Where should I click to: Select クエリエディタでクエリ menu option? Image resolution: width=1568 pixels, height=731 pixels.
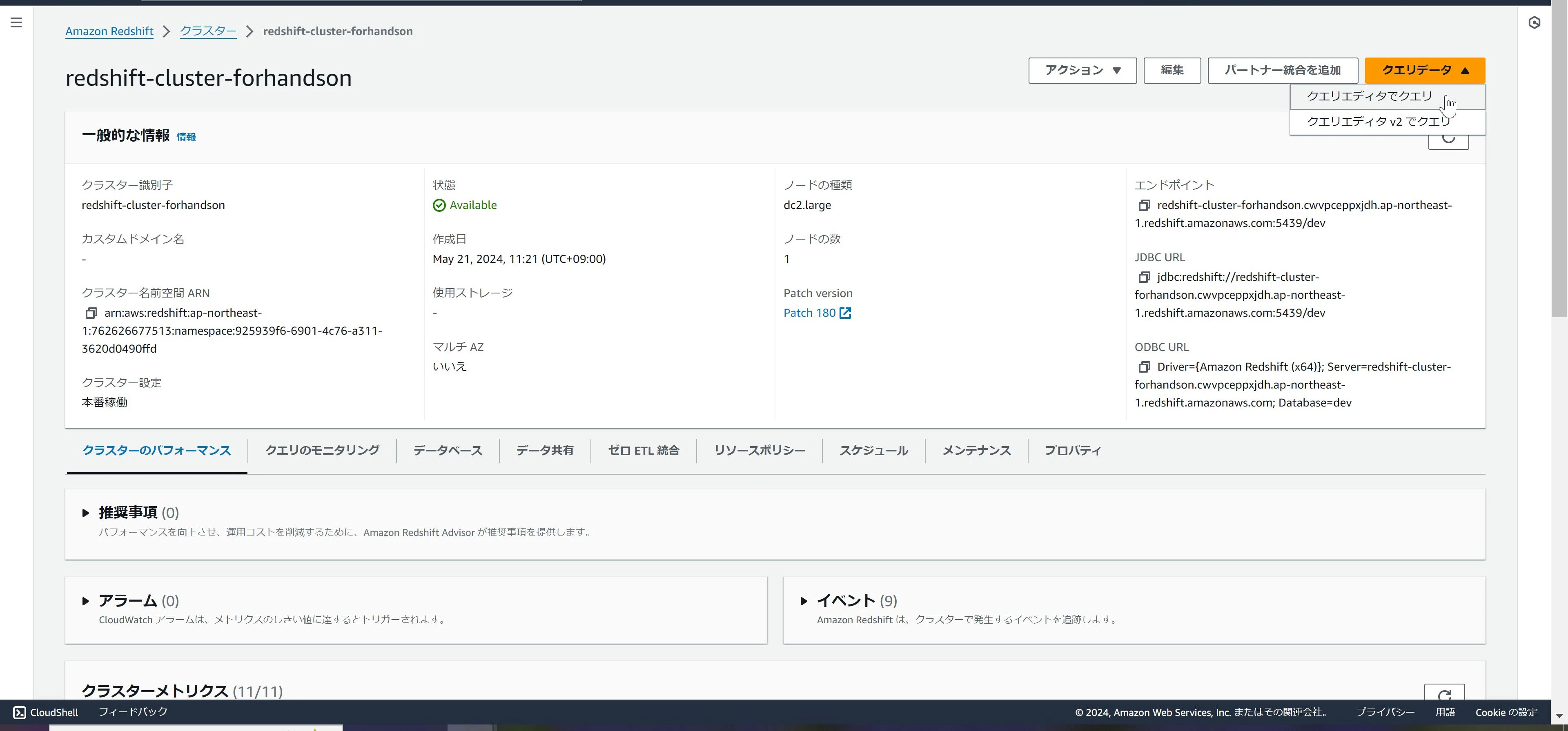pos(1387,97)
